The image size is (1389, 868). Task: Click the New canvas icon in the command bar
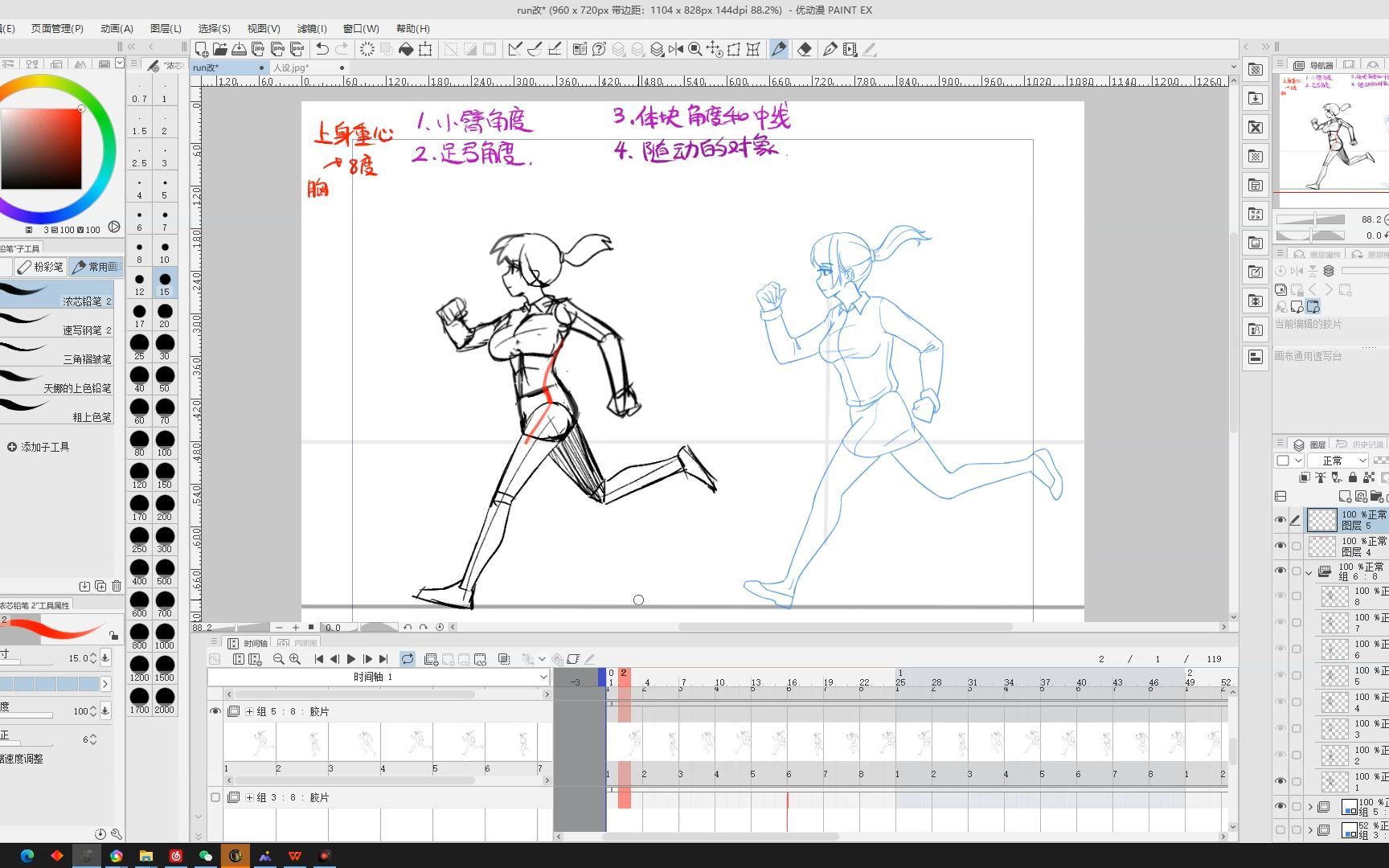click(201, 49)
